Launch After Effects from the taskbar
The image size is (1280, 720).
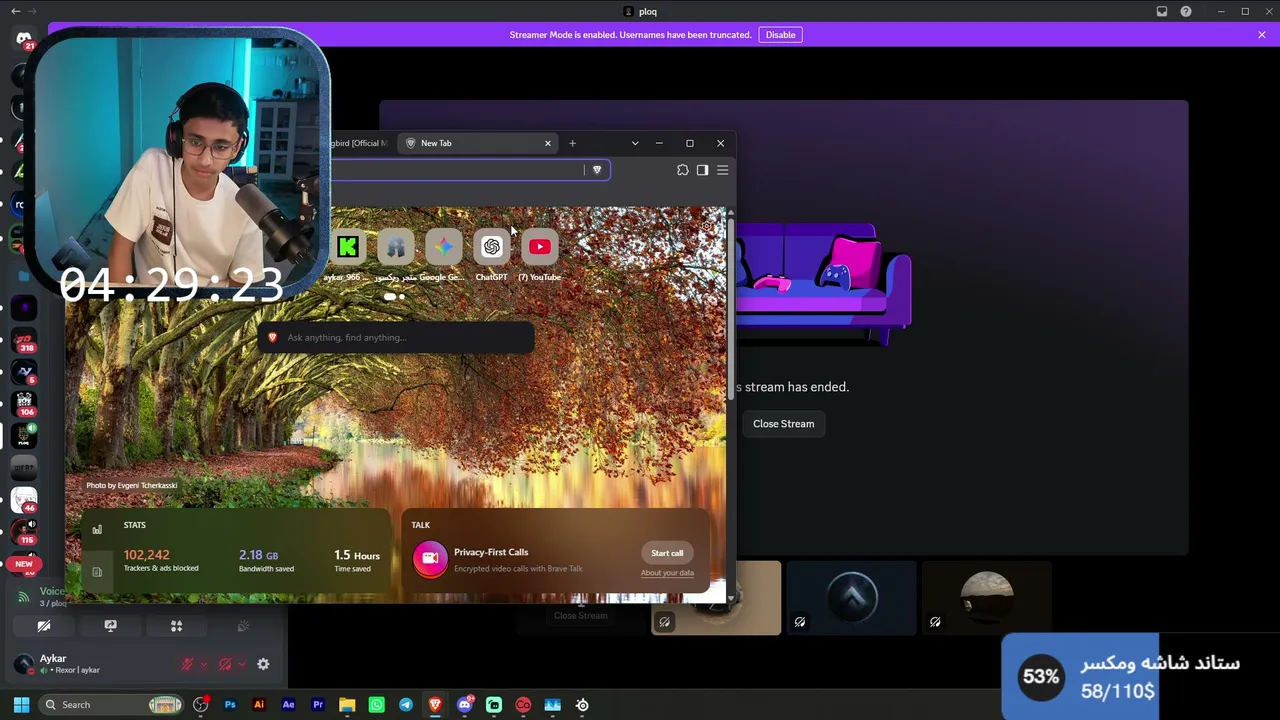(289, 705)
